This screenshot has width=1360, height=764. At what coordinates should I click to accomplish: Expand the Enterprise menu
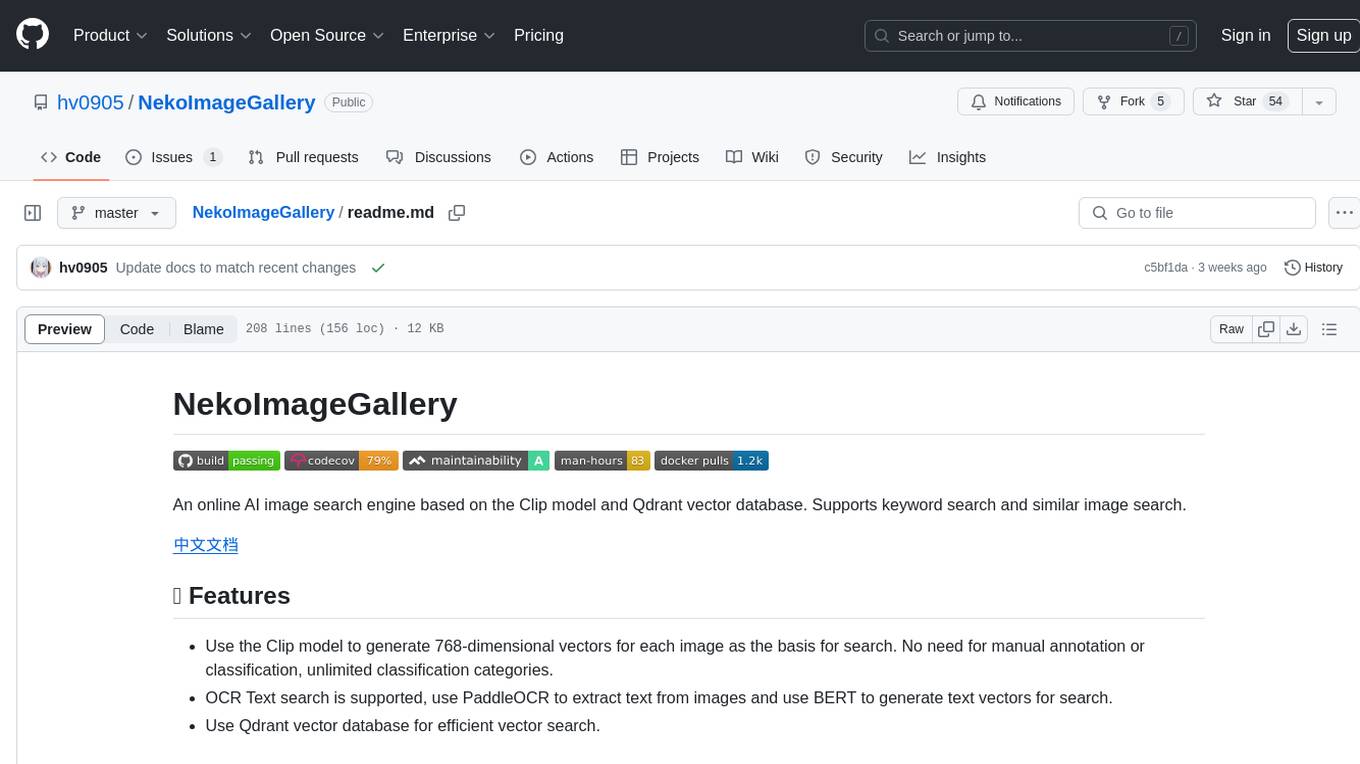pos(449,35)
